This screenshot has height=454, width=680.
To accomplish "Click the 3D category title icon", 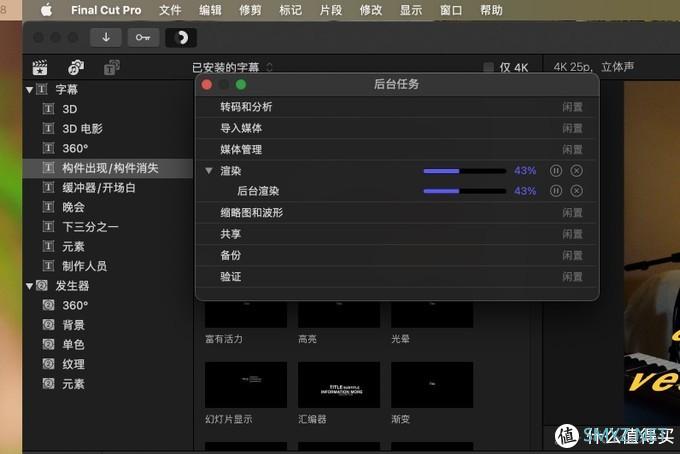I will tap(49, 108).
